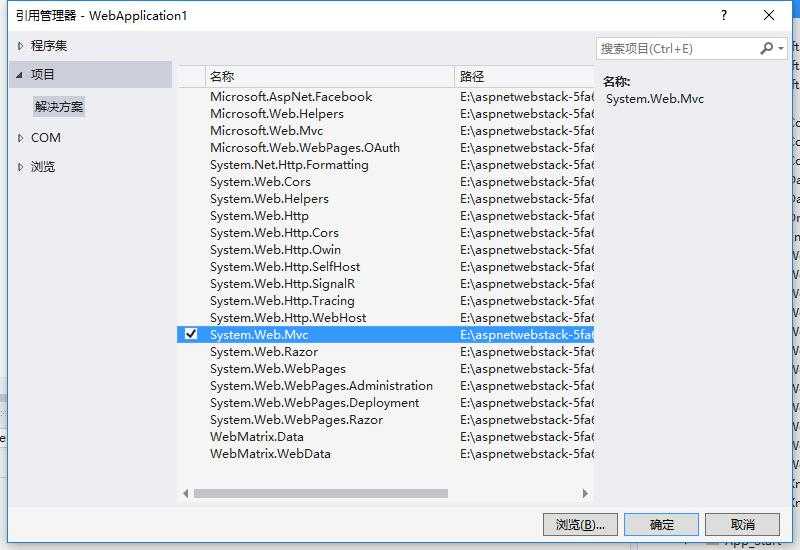Click the 浏览(B)... button
This screenshot has height=550, width=800.
(580, 524)
